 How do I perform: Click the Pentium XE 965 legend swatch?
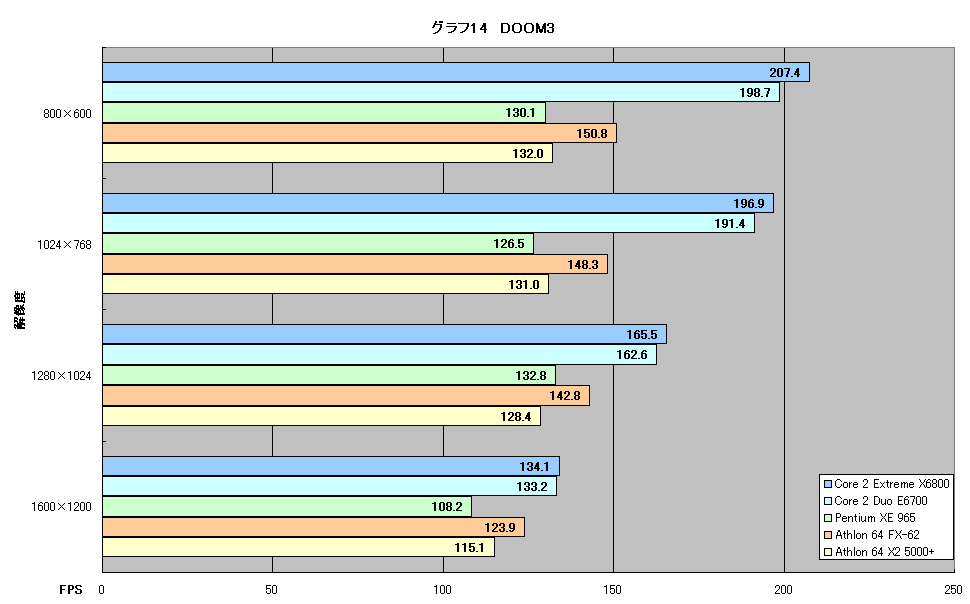(x=827, y=518)
